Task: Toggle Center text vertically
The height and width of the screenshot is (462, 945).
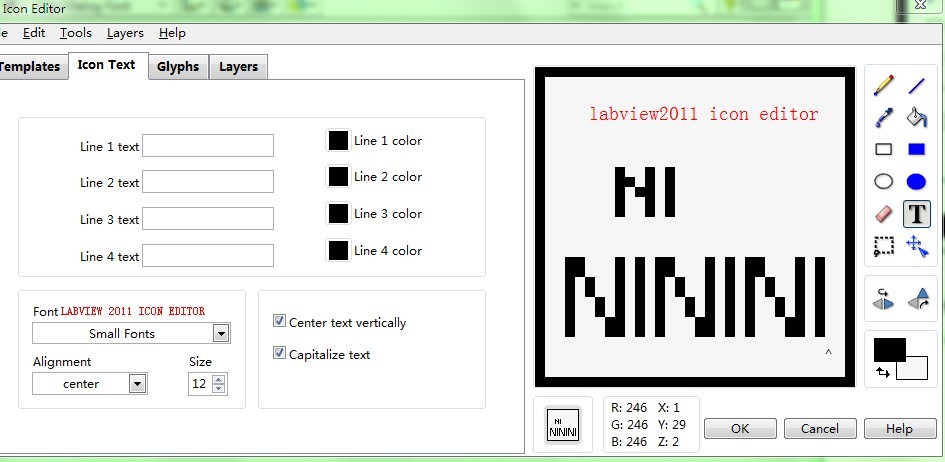Action: pyautogui.click(x=279, y=321)
